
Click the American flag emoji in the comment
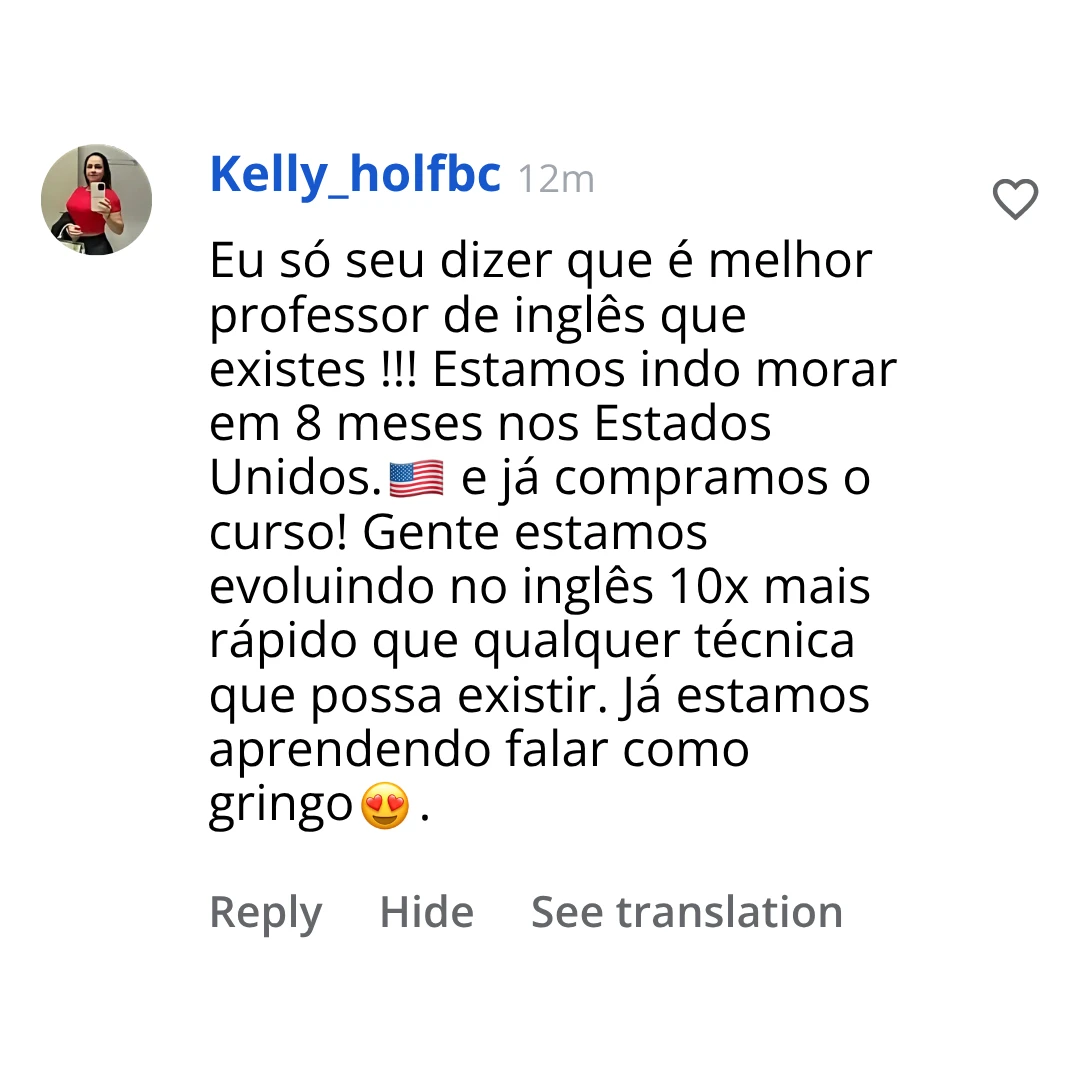[x=417, y=477]
